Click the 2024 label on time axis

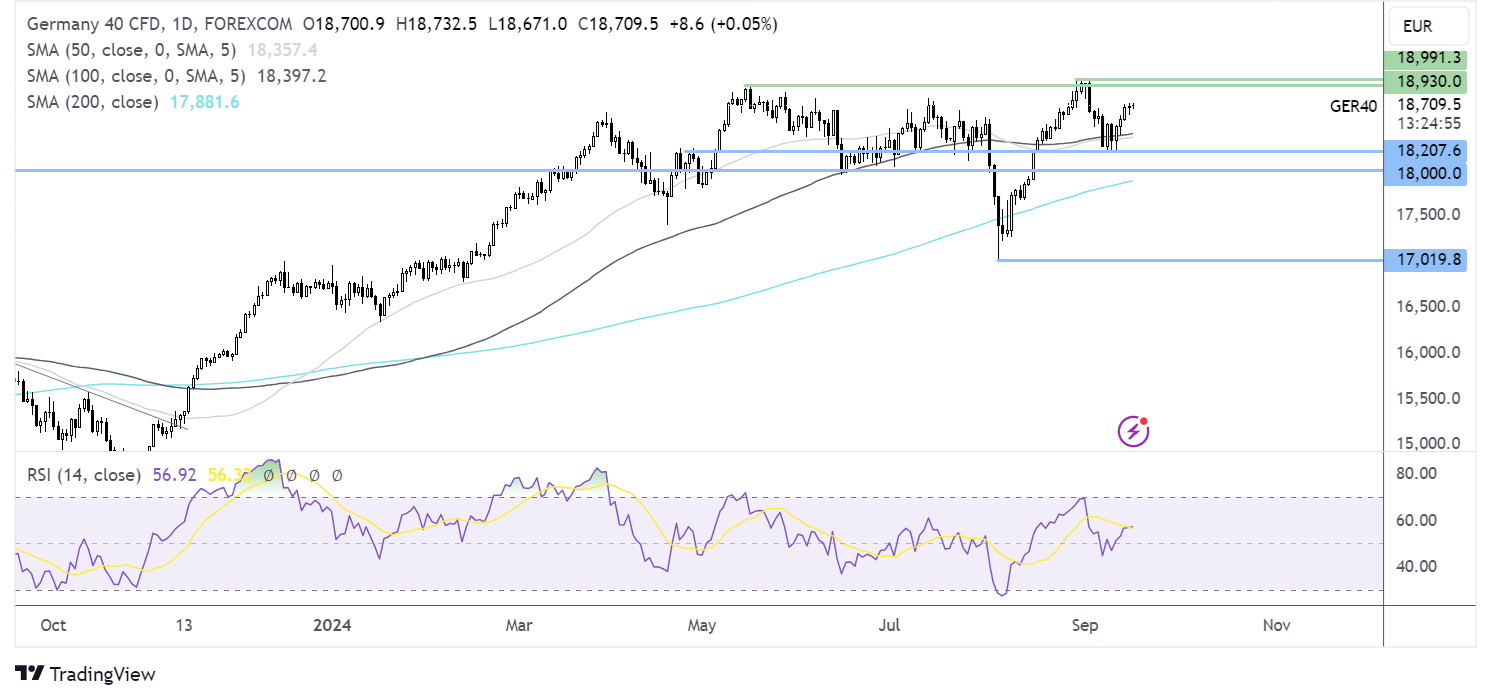[333, 626]
